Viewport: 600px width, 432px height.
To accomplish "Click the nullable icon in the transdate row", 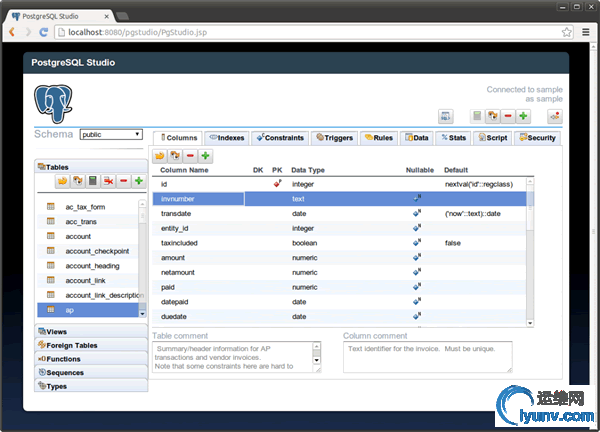I will coord(417,213).
